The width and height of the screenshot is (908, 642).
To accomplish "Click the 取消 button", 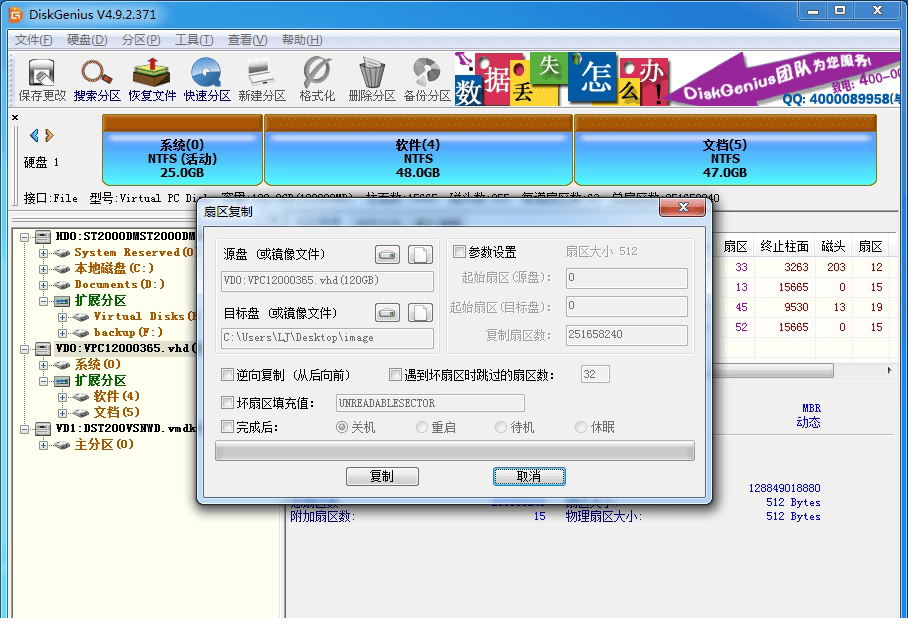I will click(529, 476).
